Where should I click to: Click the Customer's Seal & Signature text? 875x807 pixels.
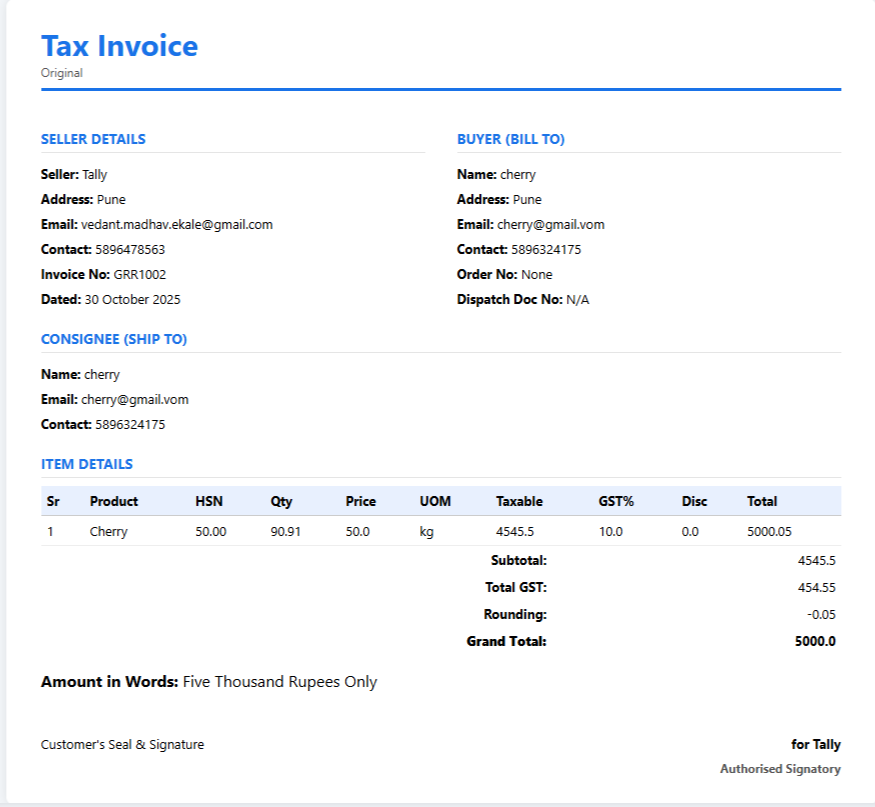[x=122, y=745]
